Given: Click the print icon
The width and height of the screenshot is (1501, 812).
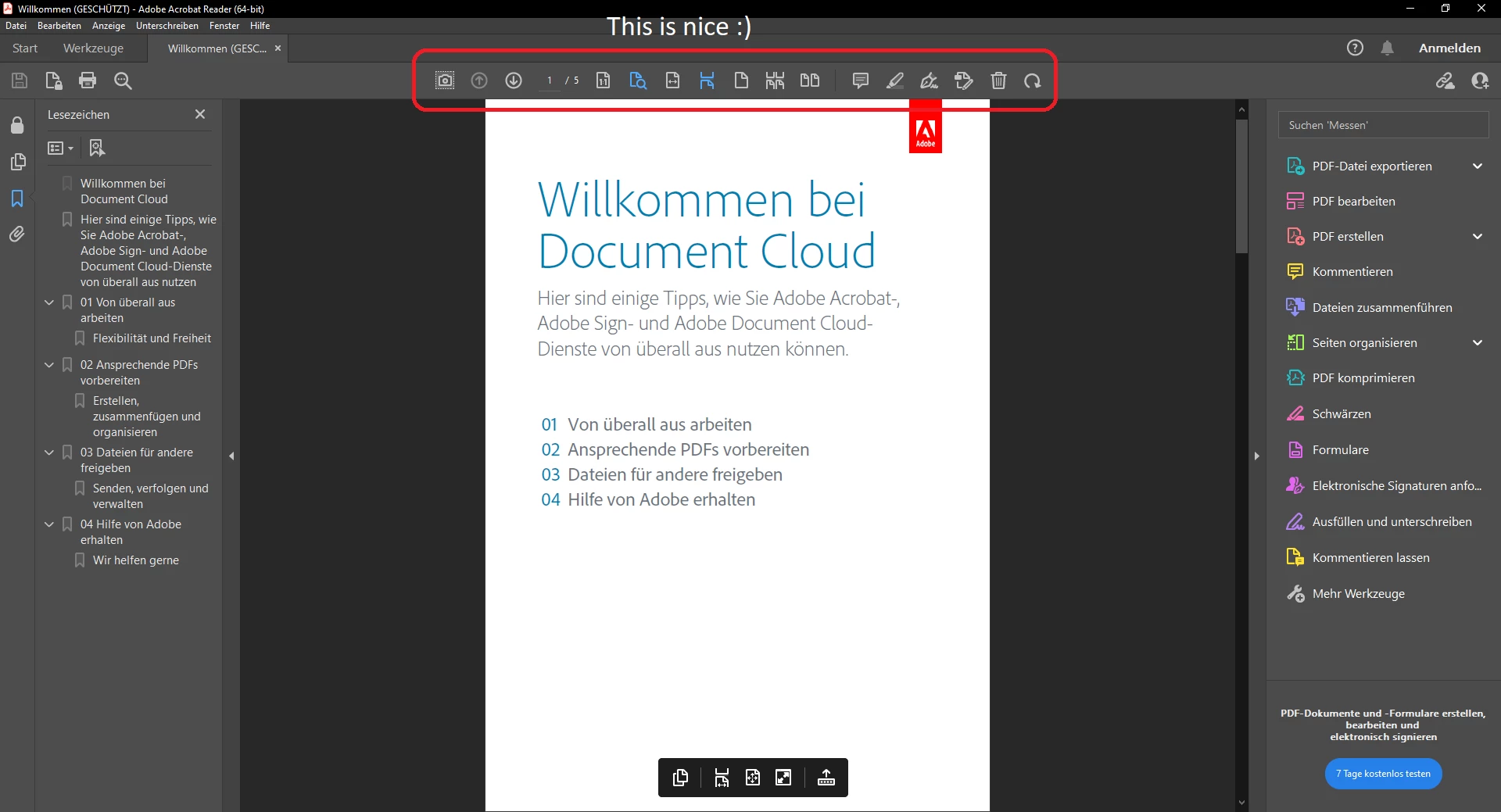Looking at the screenshot, I should pos(88,80).
